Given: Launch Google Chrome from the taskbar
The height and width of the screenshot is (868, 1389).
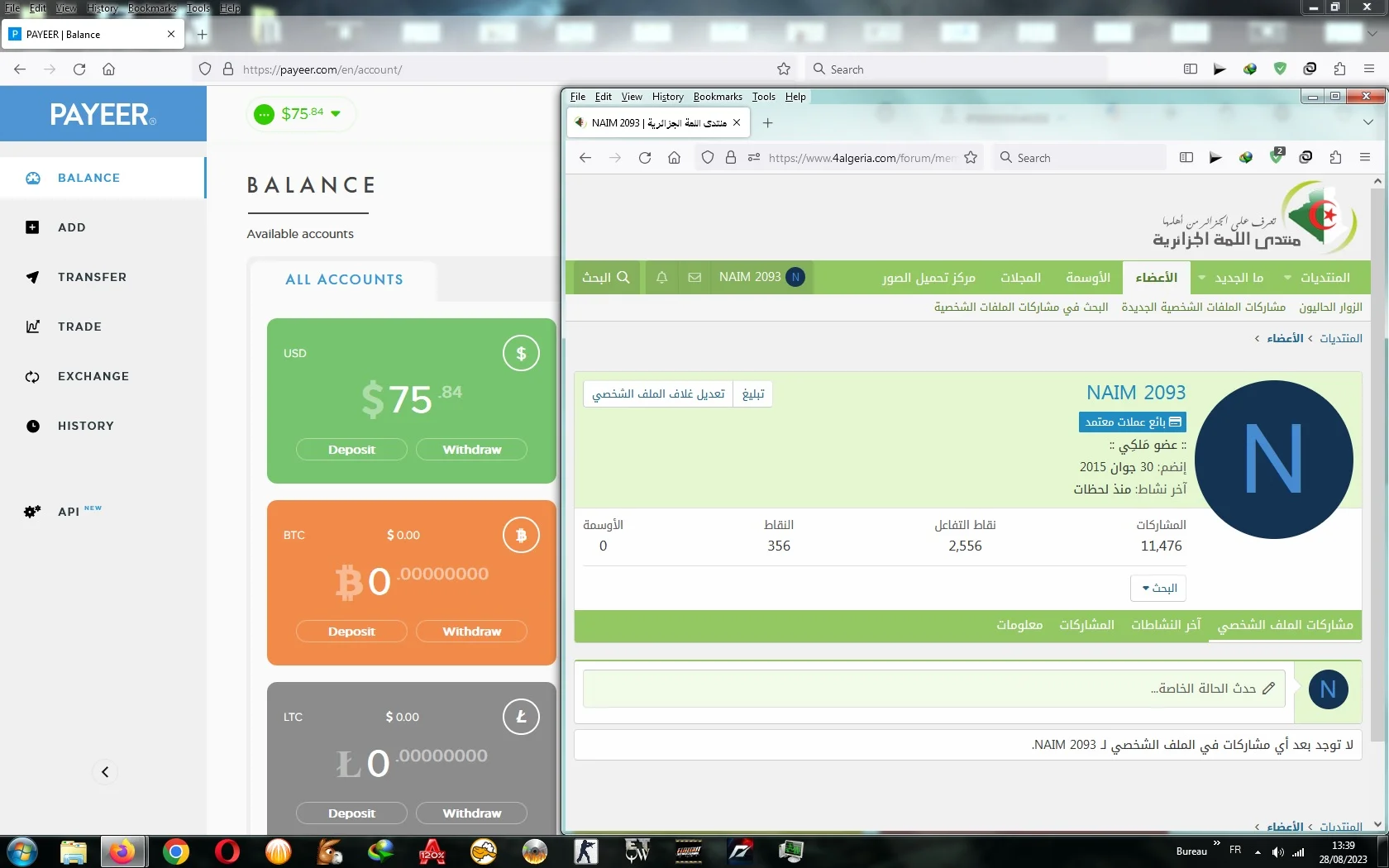Looking at the screenshot, I should tap(175, 851).
